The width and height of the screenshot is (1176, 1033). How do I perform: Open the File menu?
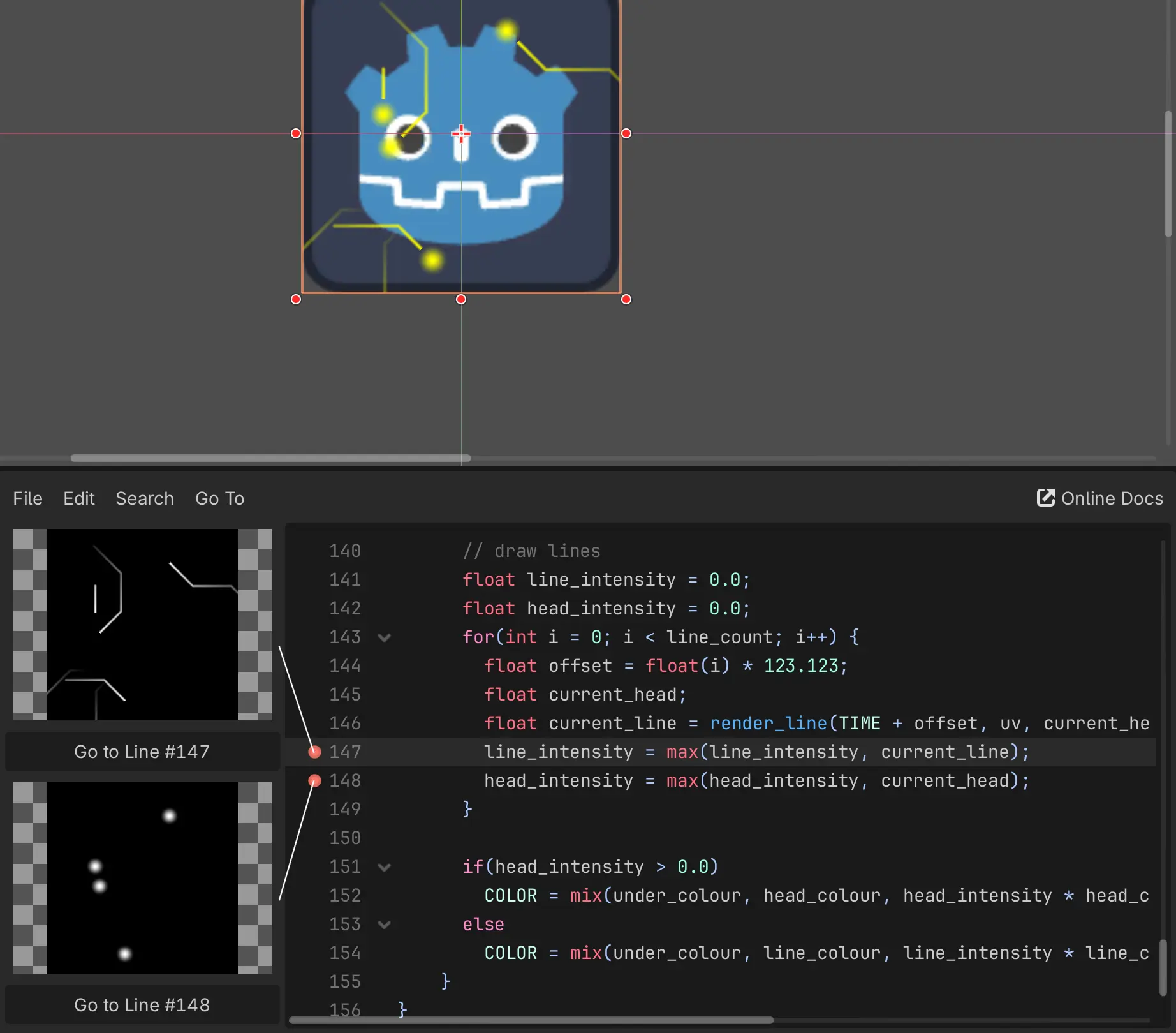27,498
